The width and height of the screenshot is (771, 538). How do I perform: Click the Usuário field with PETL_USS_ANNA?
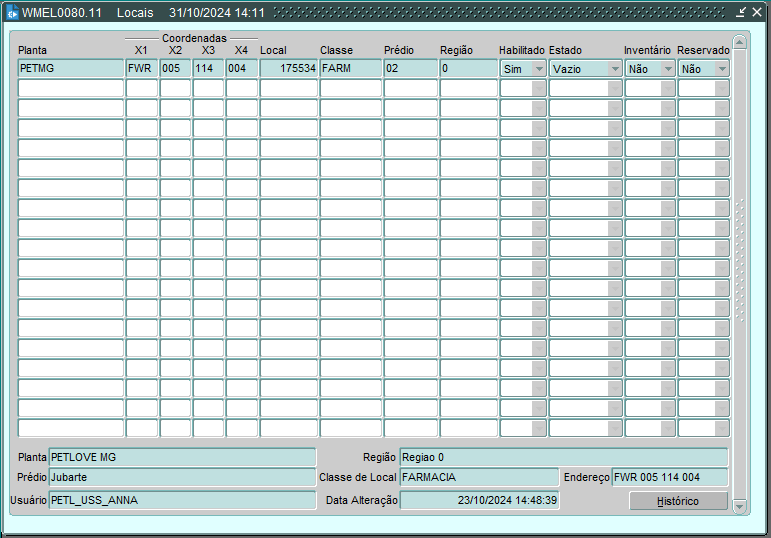pyautogui.click(x=182, y=500)
